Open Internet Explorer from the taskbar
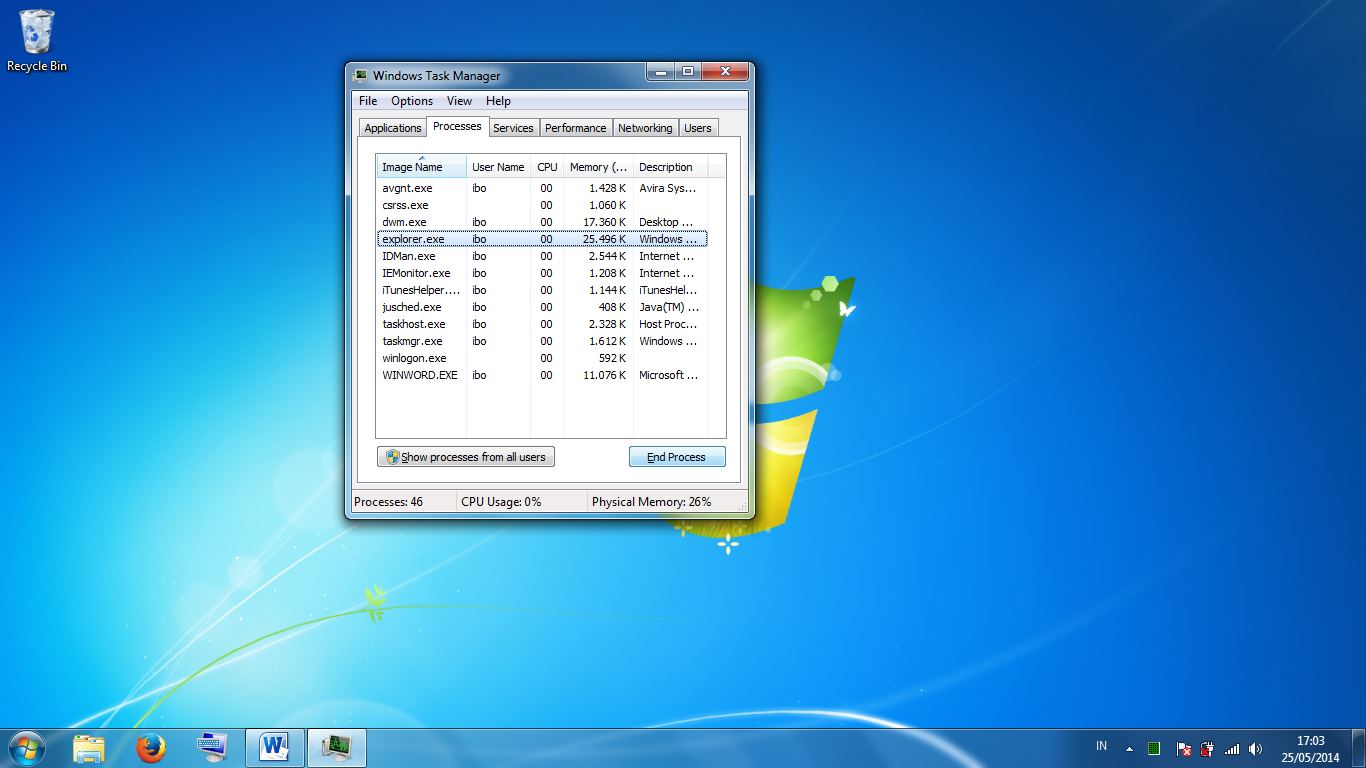 211,747
